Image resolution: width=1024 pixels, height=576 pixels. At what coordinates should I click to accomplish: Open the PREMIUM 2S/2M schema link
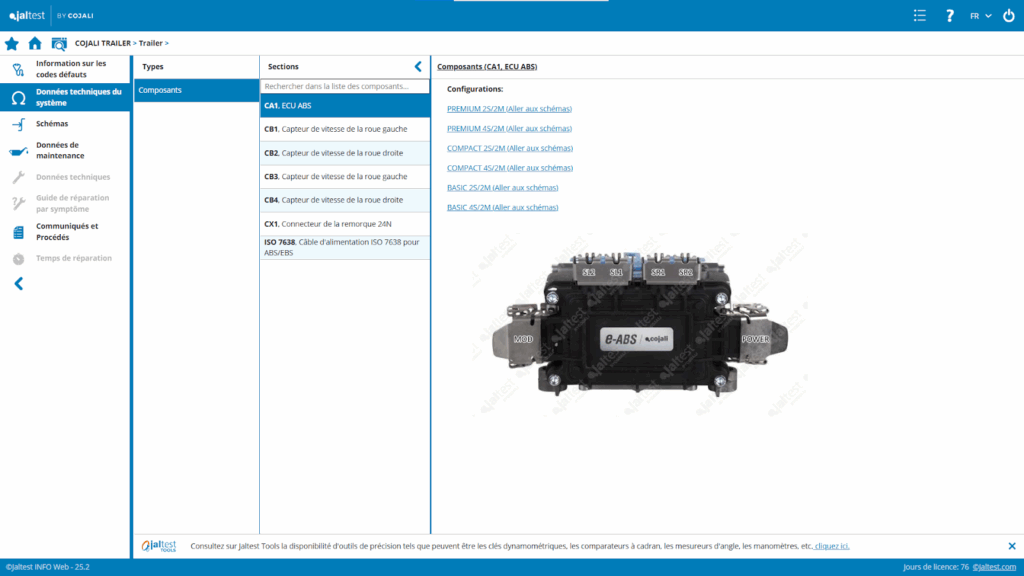point(509,109)
